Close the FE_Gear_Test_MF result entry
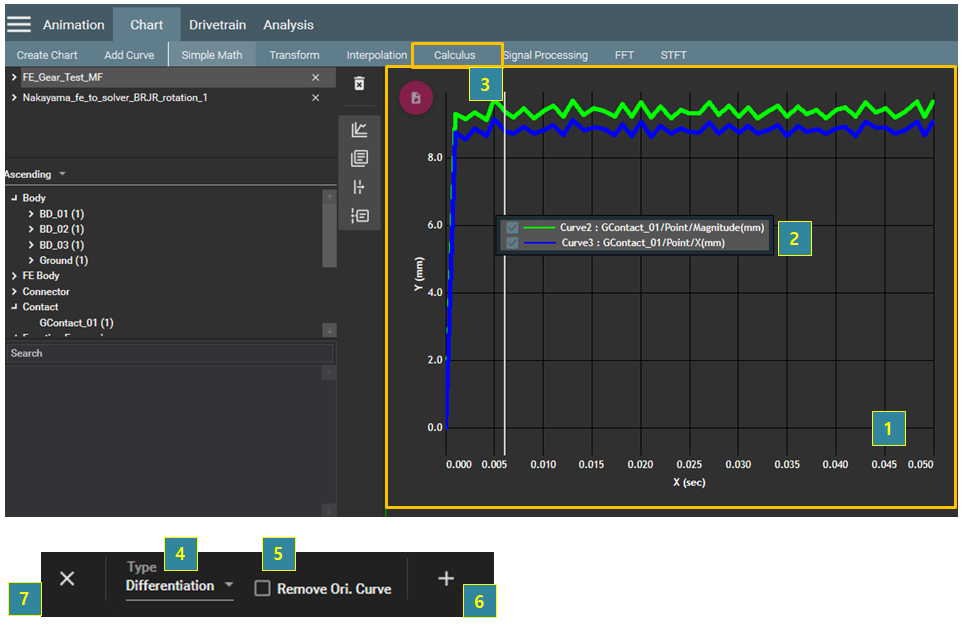Viewport: 961px width, 624px height. click(316, 77)
